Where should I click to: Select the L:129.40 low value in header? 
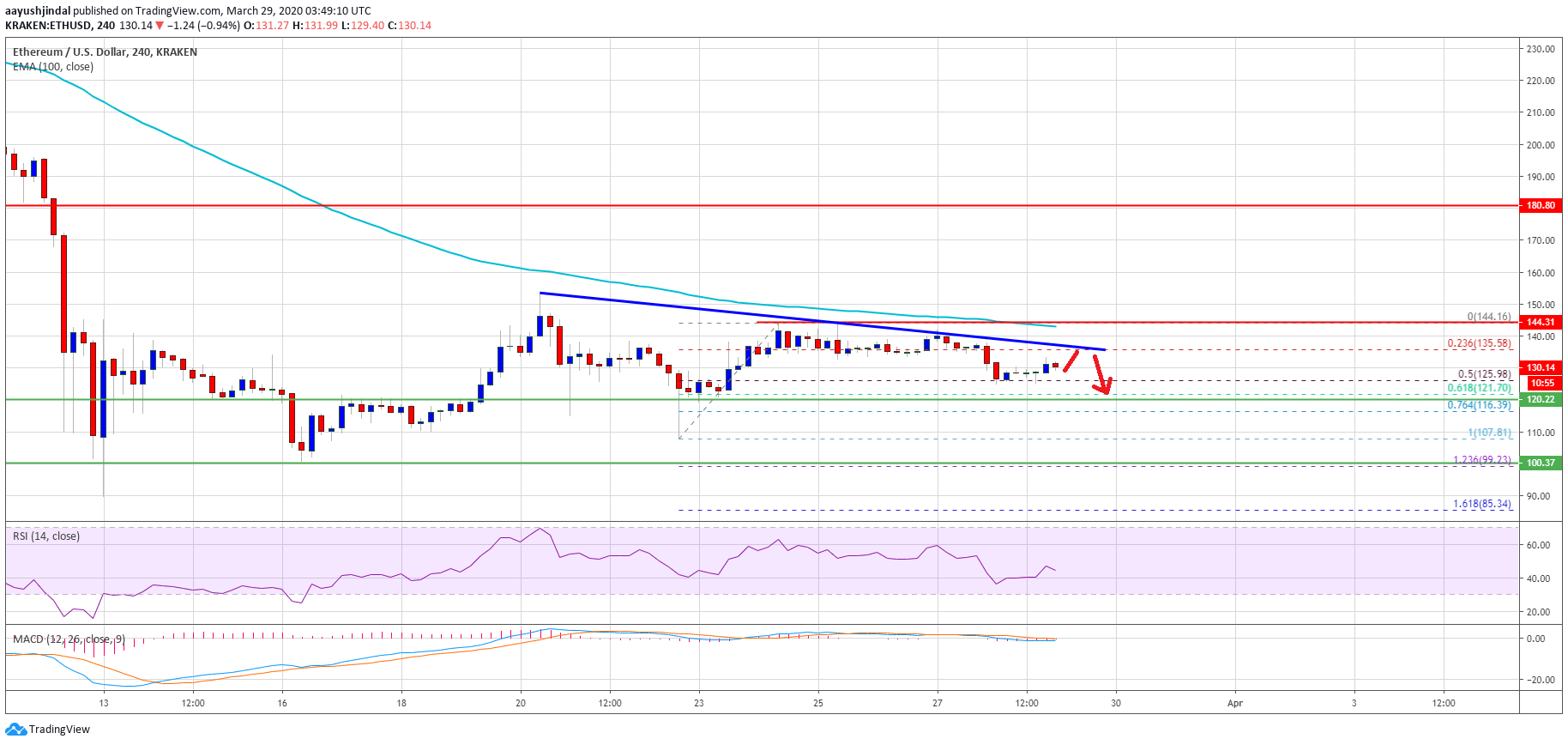(363, 26)
